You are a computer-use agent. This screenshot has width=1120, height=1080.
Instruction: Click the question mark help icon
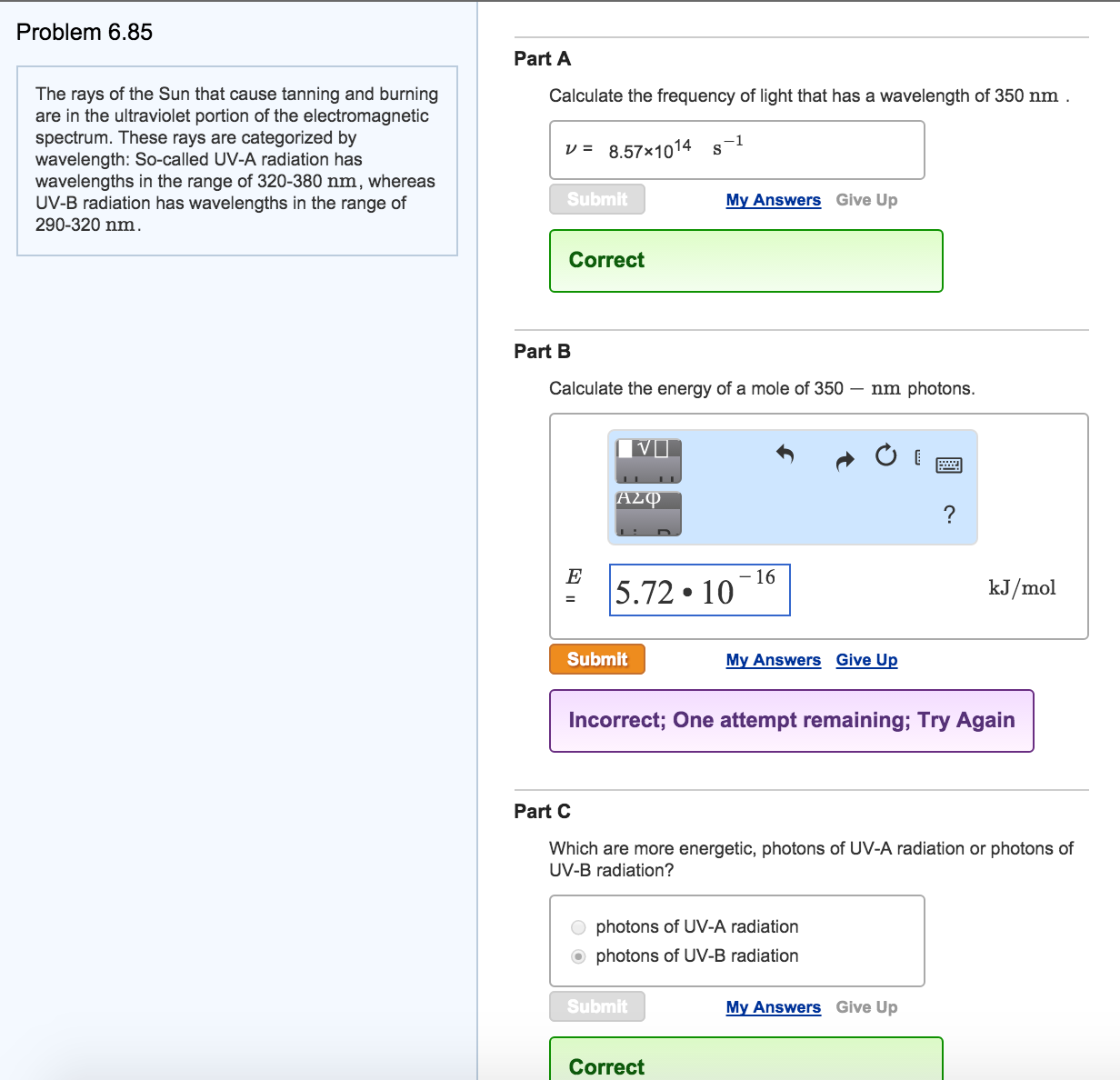[x=949, y=515]
